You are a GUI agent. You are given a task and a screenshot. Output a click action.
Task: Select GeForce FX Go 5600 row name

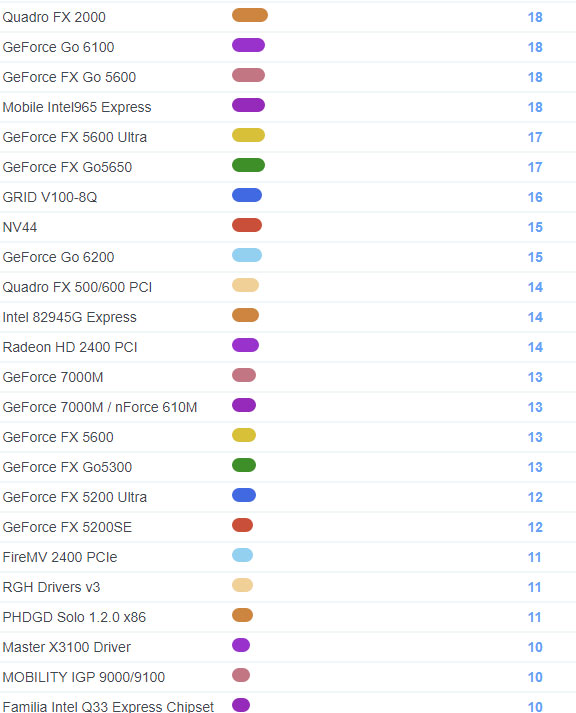(69, 77)
